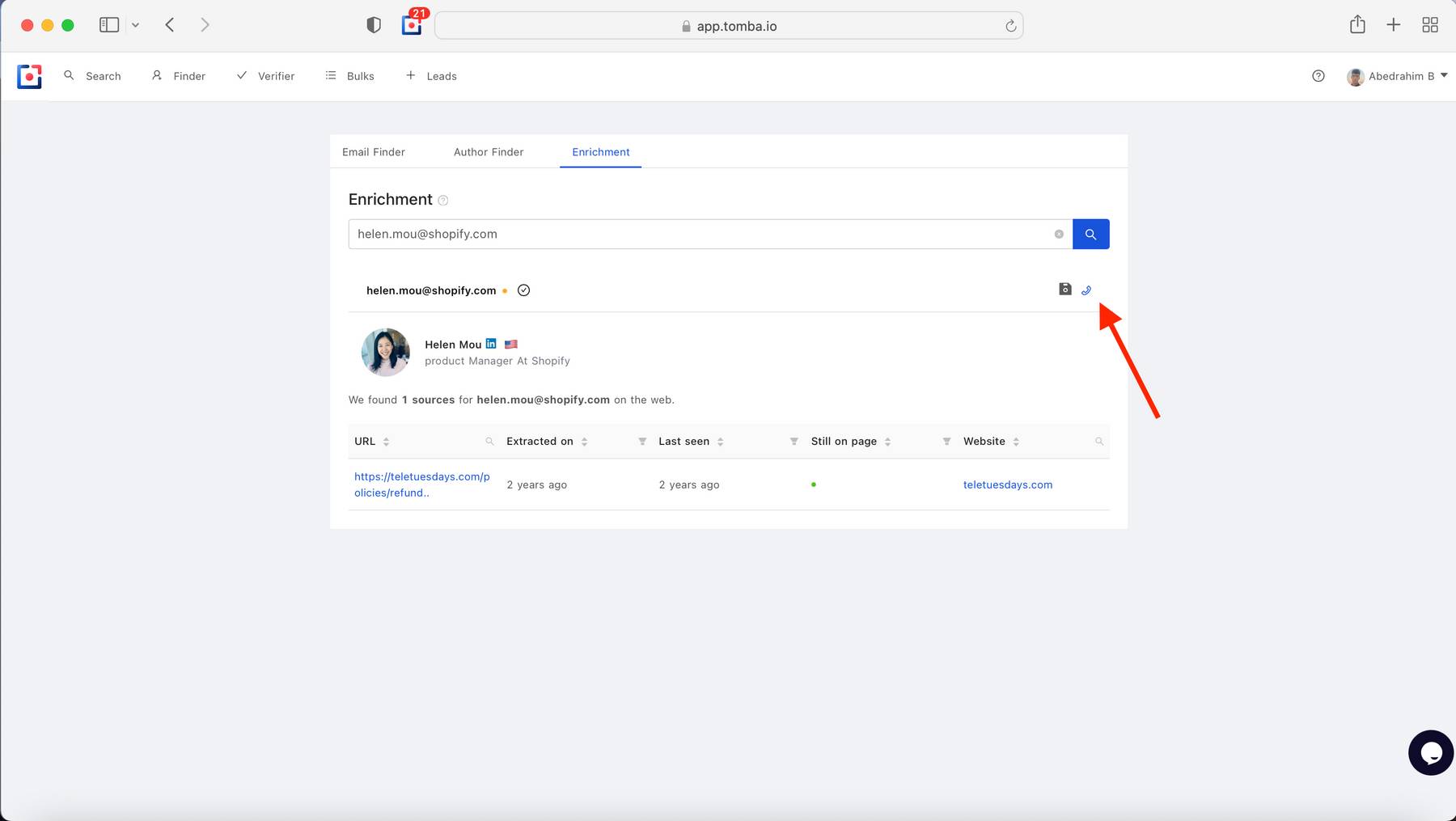Show the tab overview grid icon
The image size is (1456, 821).
coord(1430,25)
